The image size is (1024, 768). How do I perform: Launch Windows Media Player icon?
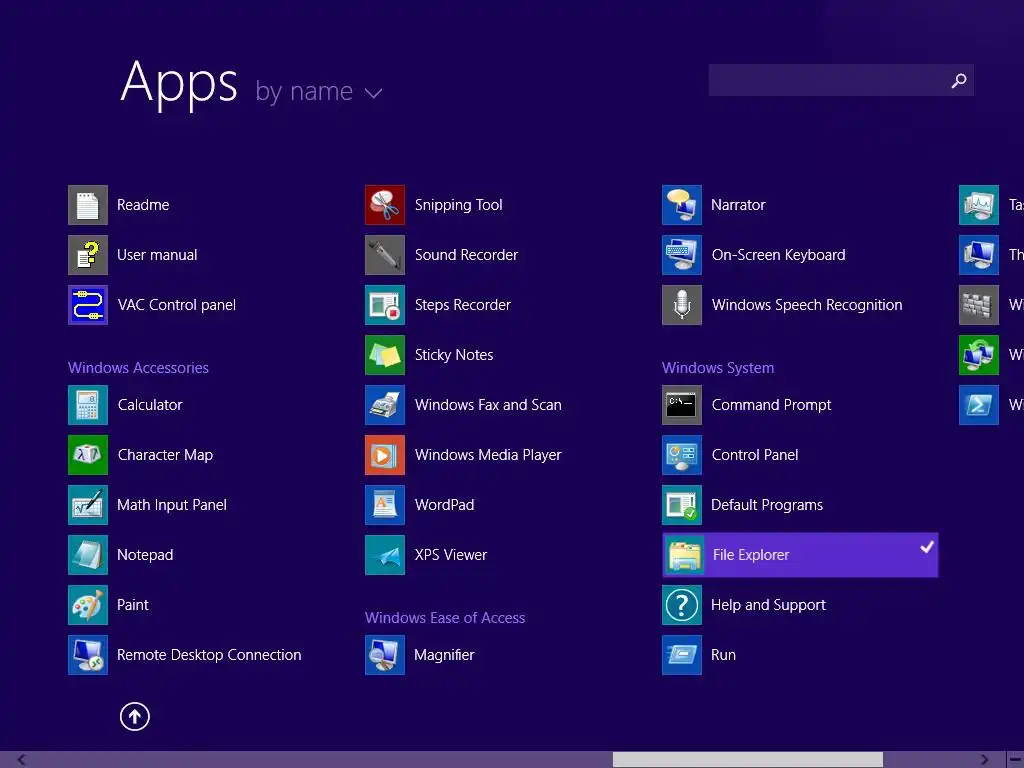pos(385,455)
